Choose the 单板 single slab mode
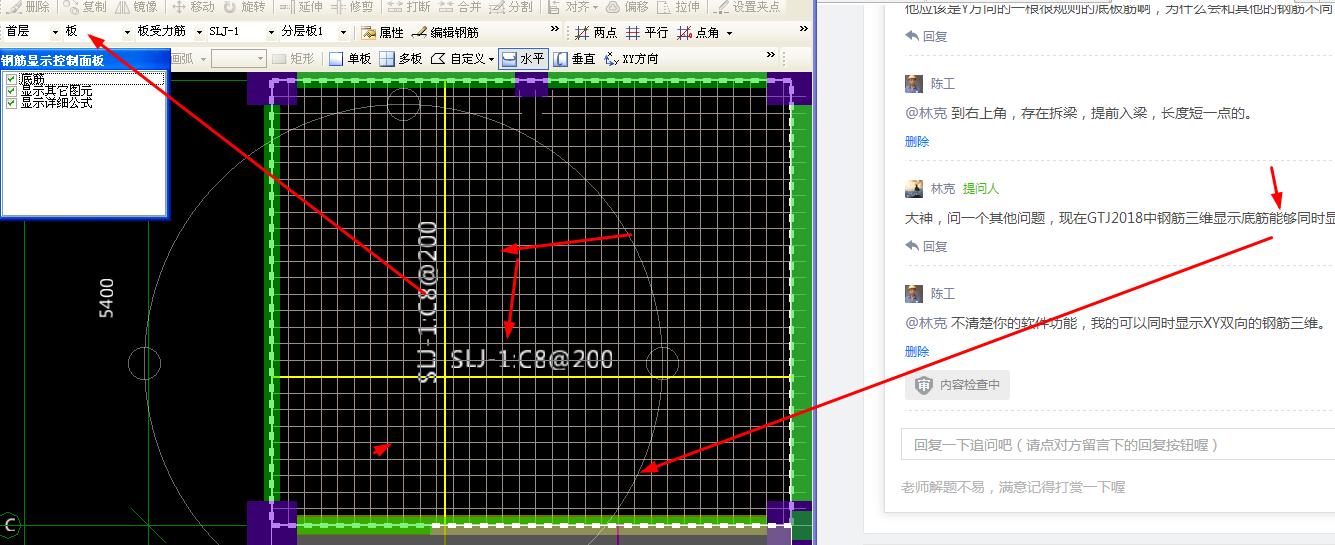The image size is (1335, 545). pos(350,59)
